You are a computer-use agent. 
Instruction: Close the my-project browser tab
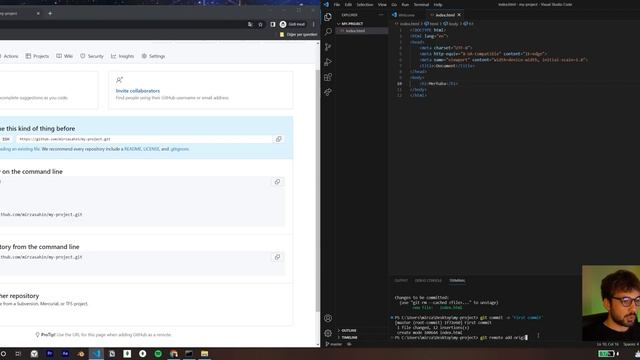(x=38, y=13)
